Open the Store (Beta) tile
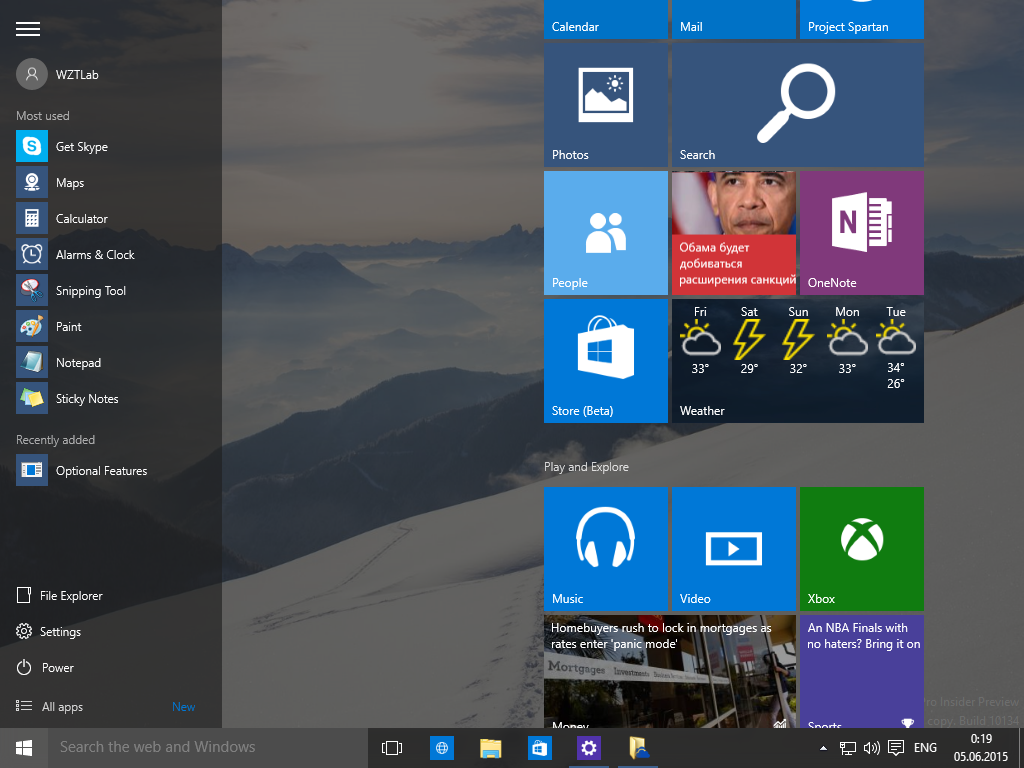Screen dimensions: 1024x768 coord(606,360)
